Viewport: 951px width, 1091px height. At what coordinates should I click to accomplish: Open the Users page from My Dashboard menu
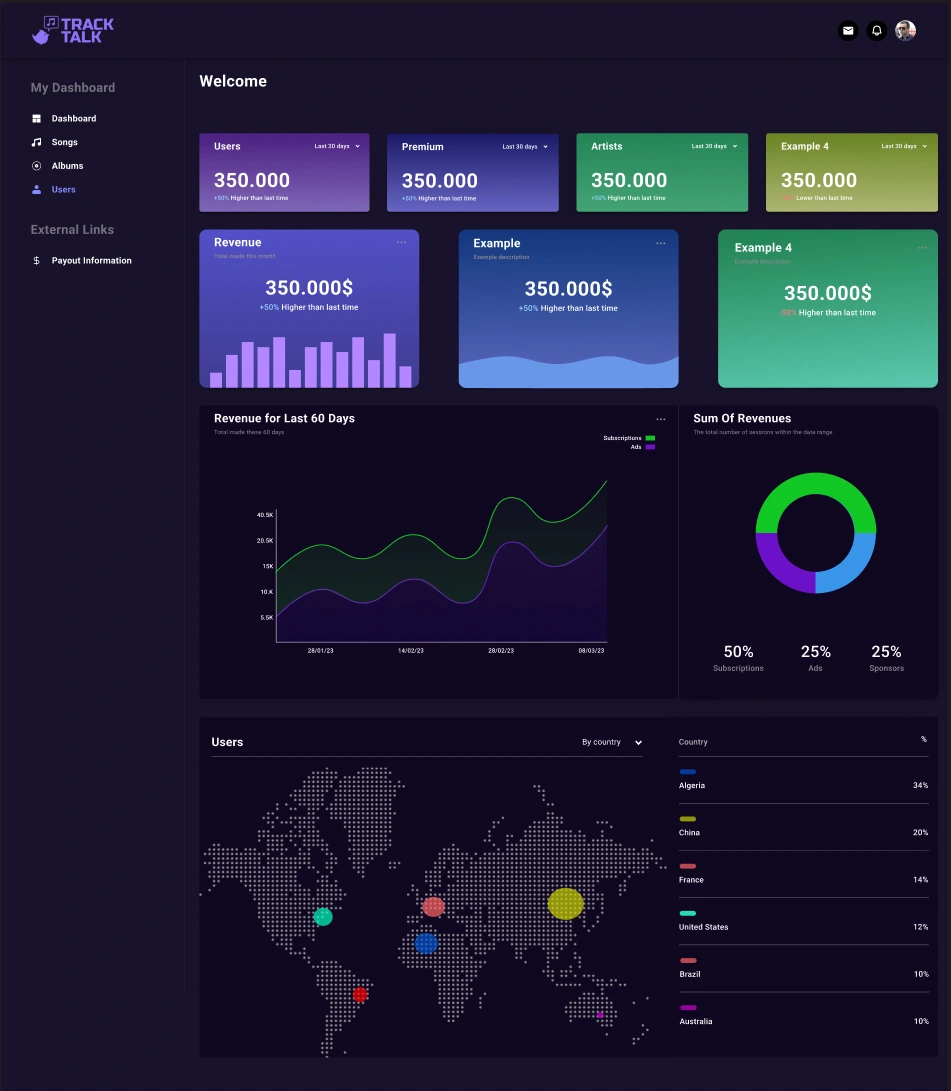coord(64,189)
